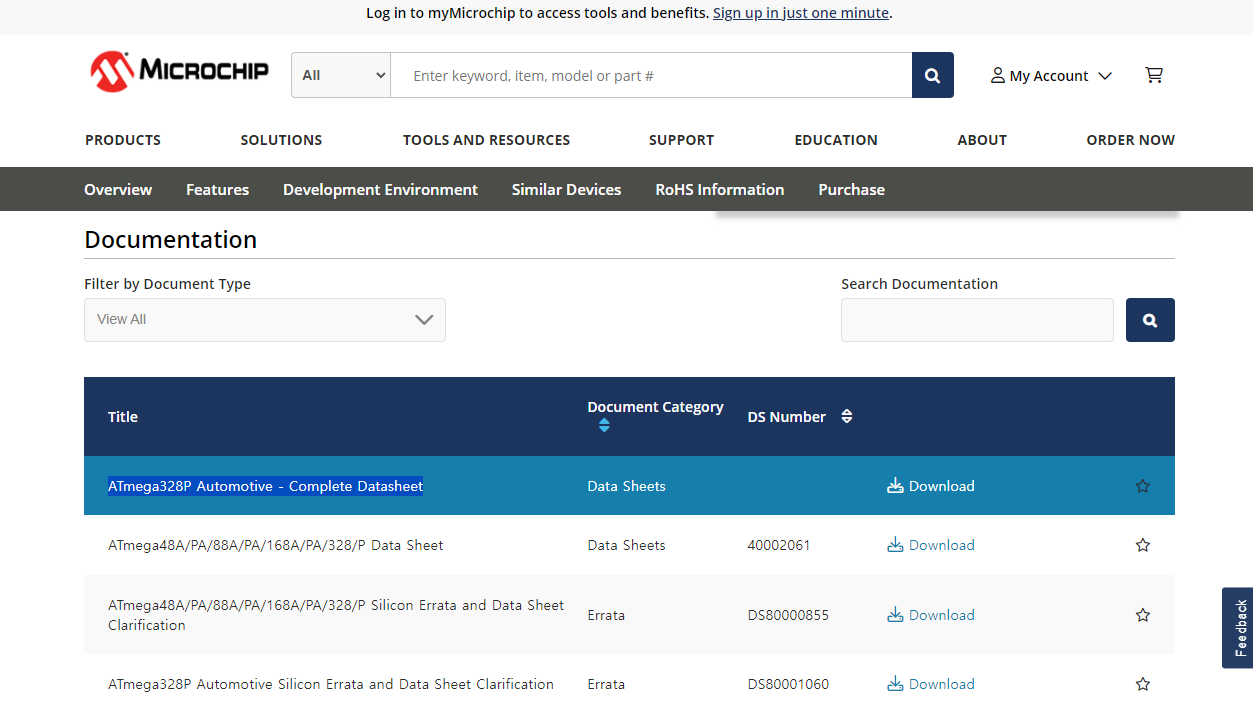Focus the main keyword search field

click(x=651, y=75)
